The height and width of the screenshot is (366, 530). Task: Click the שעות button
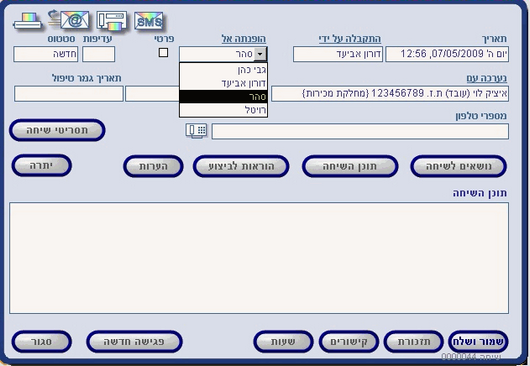(283, 341)
